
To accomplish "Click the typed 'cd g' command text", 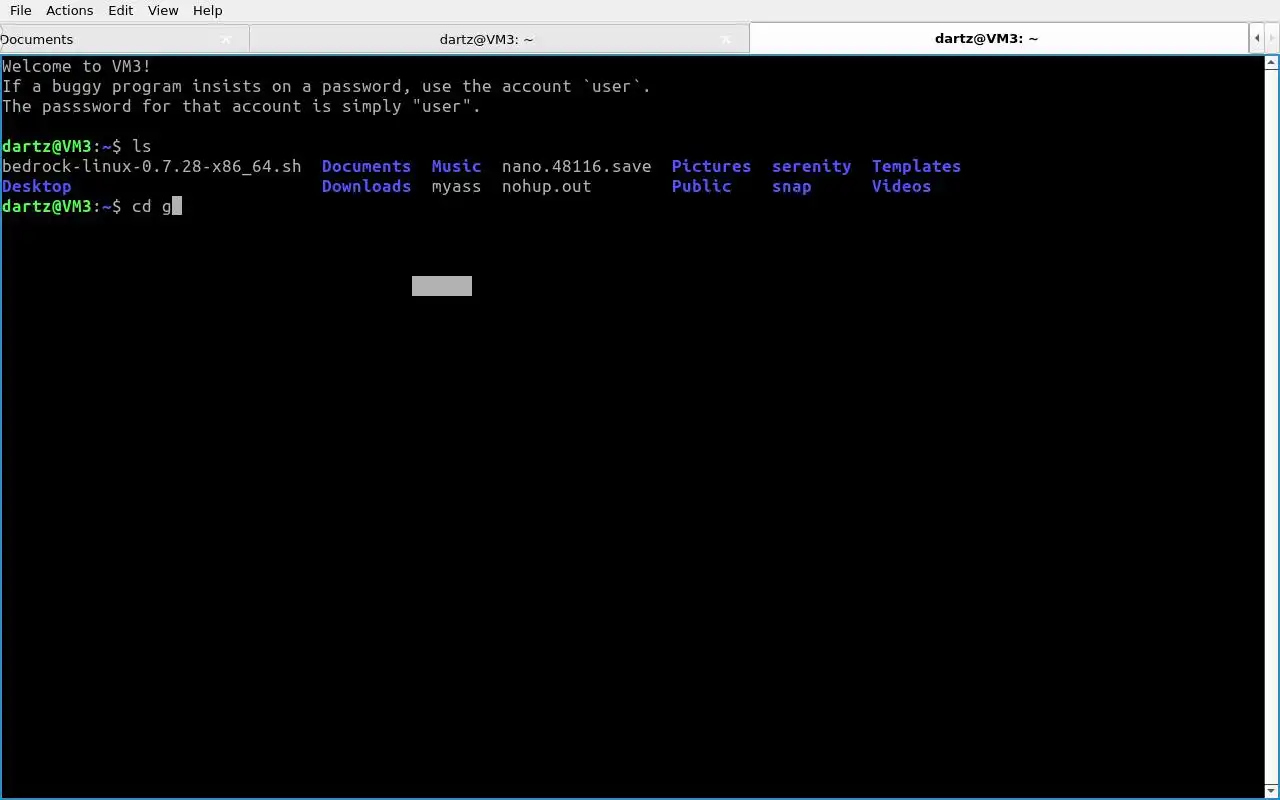I will (x=151, y=206).
